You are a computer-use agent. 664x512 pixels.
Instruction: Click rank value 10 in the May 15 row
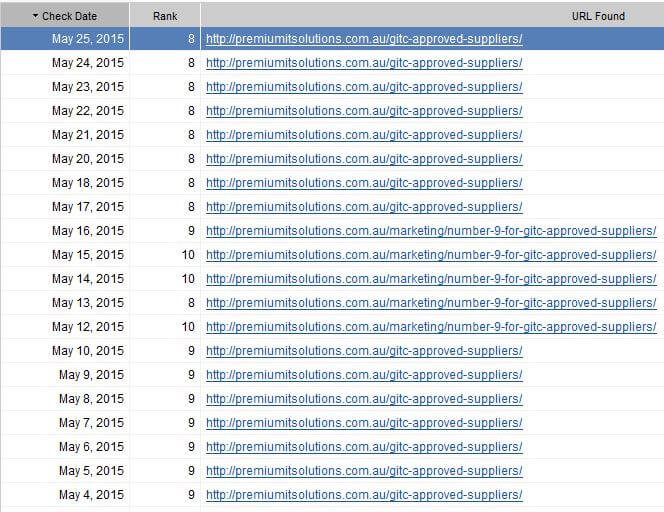tap(188, 255)
